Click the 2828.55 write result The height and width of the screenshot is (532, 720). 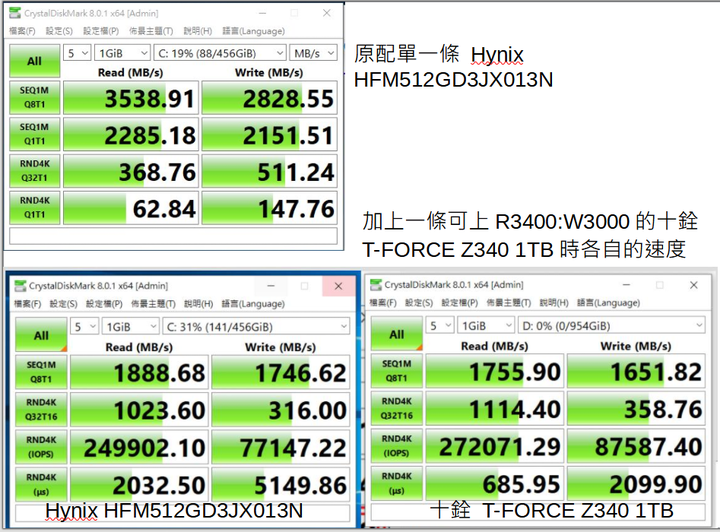[x=270, y=98]
